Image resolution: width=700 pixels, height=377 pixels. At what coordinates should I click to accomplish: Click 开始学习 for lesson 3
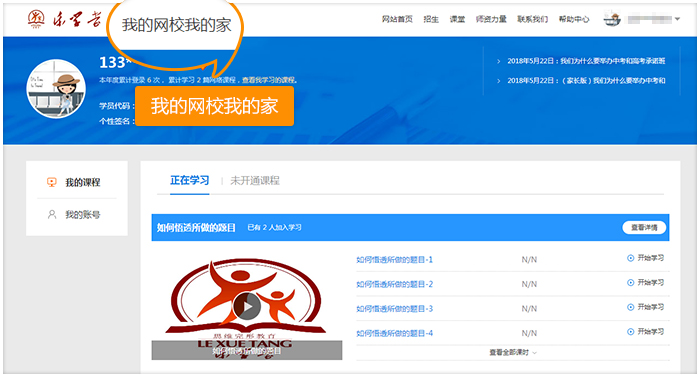[650, 307]
